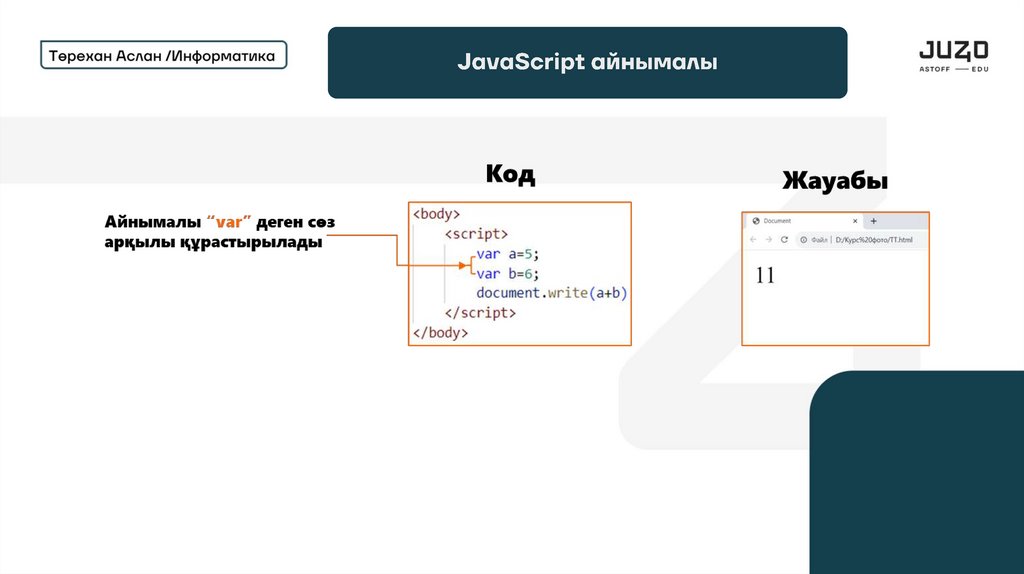This screenshot has width=1024, height=574.
Task: Click the 'var a=5;' code line
Action: coord(507,253)
